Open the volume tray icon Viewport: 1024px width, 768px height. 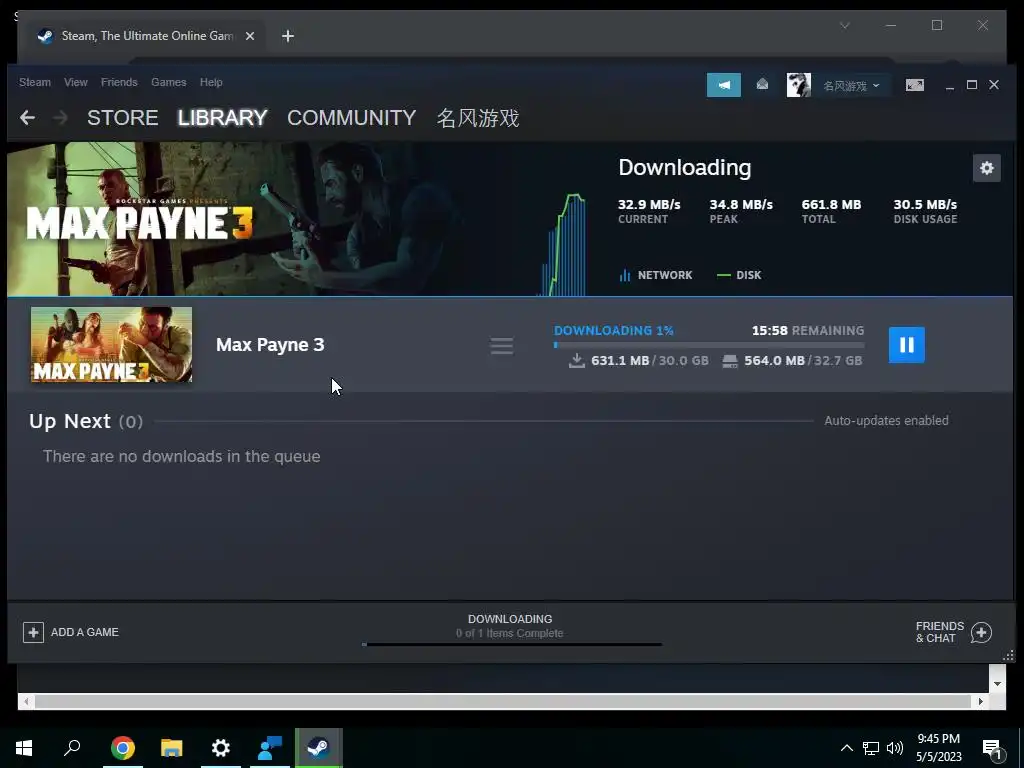pyautogui.click(x=895, y=748)
